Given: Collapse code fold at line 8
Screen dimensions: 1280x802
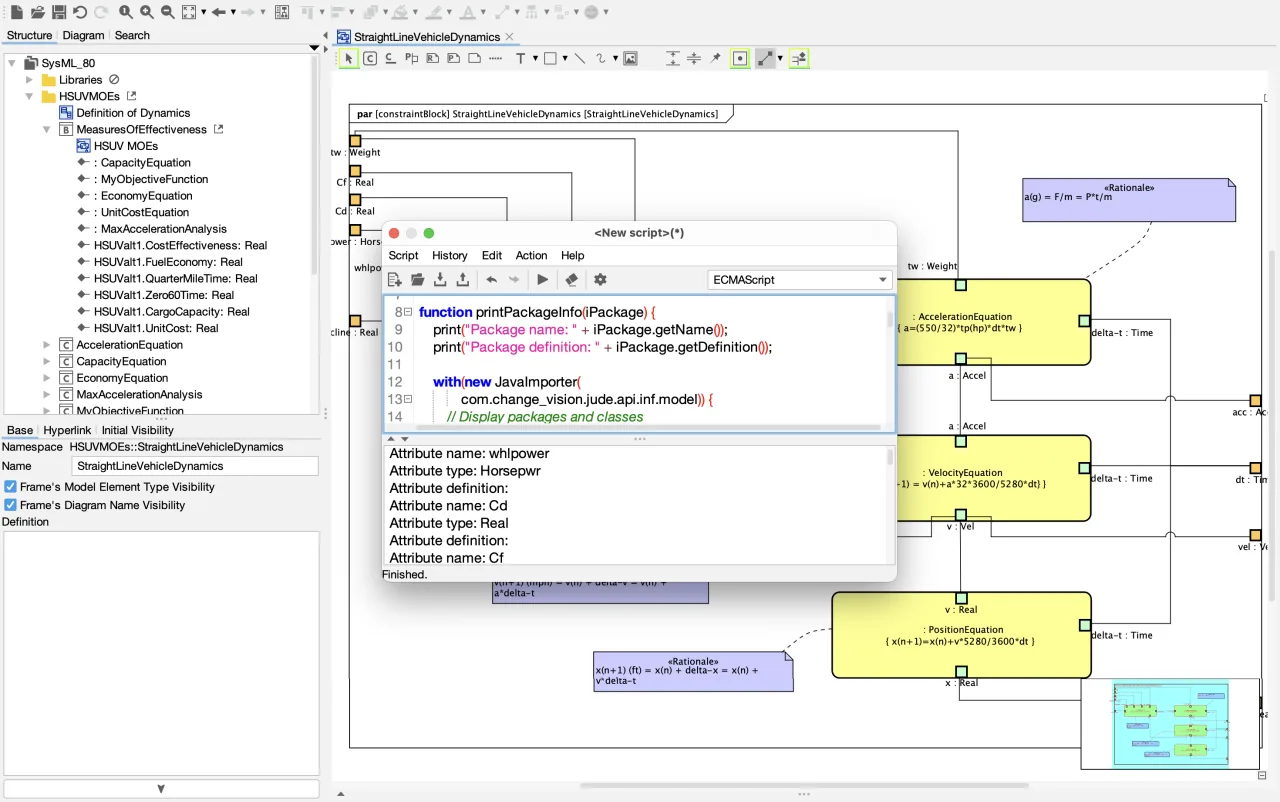Looking at the screenshot, I should 408,312.
